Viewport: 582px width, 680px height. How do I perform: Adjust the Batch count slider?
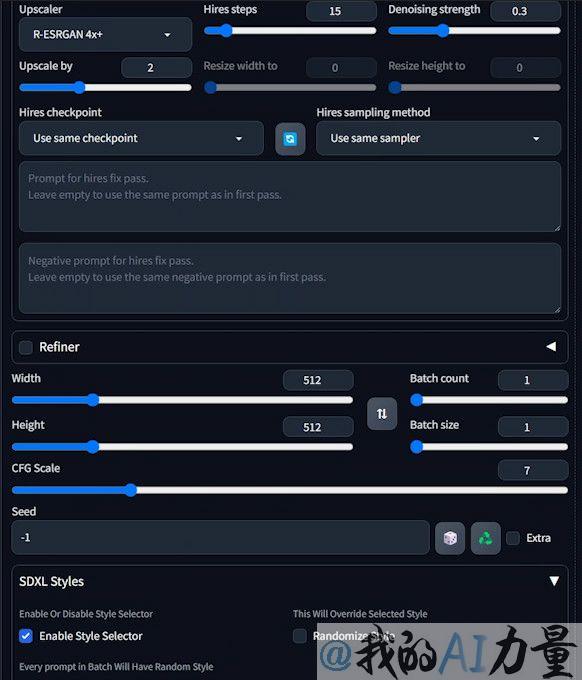click(489, 400)
